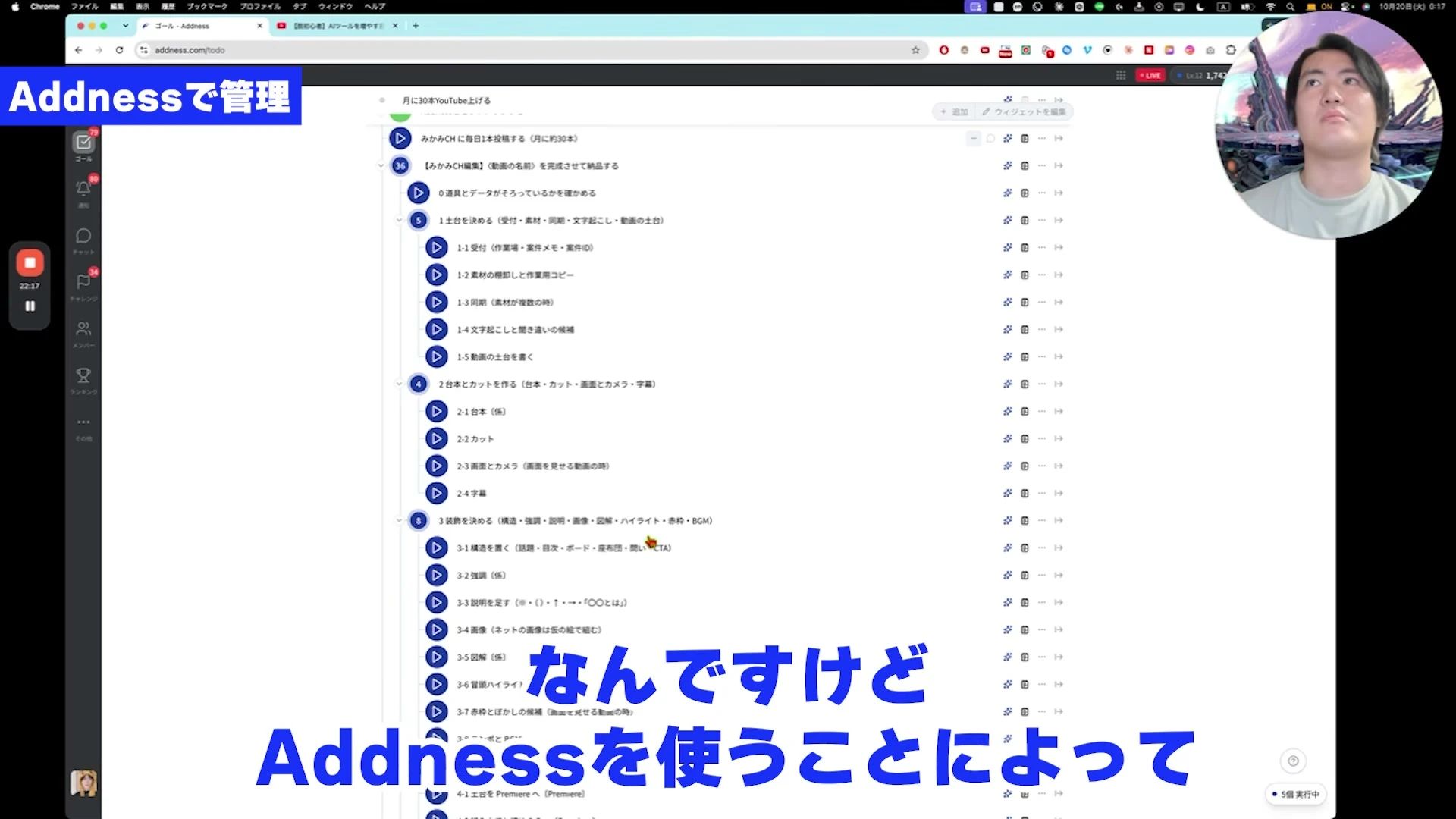
Task: Click AI sparkle icon on 3-3 説明を足す row
Action: pyautogui.click(x=1008, y=603)
